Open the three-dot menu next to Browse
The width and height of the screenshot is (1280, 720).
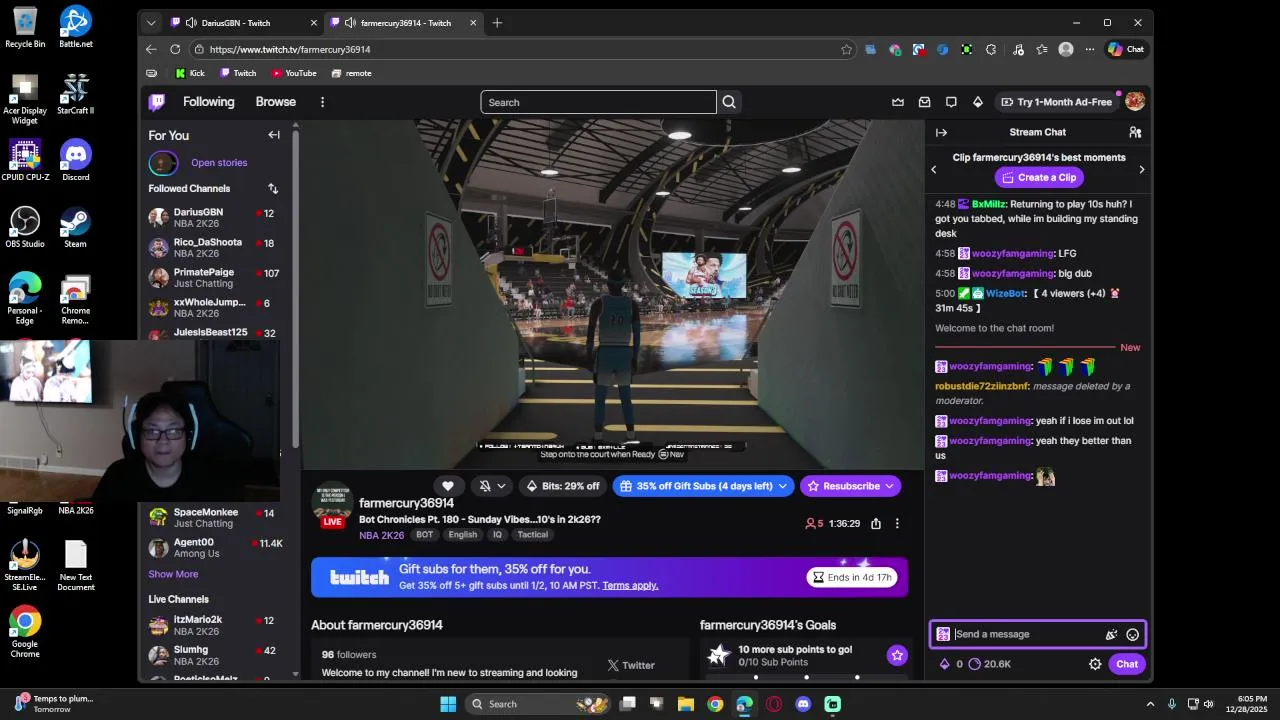click(x=322, y=102)
